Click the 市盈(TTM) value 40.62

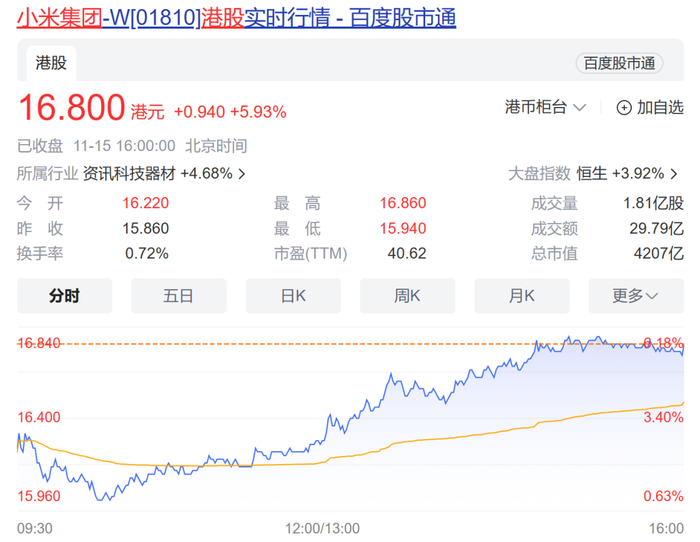coord(407,254)
